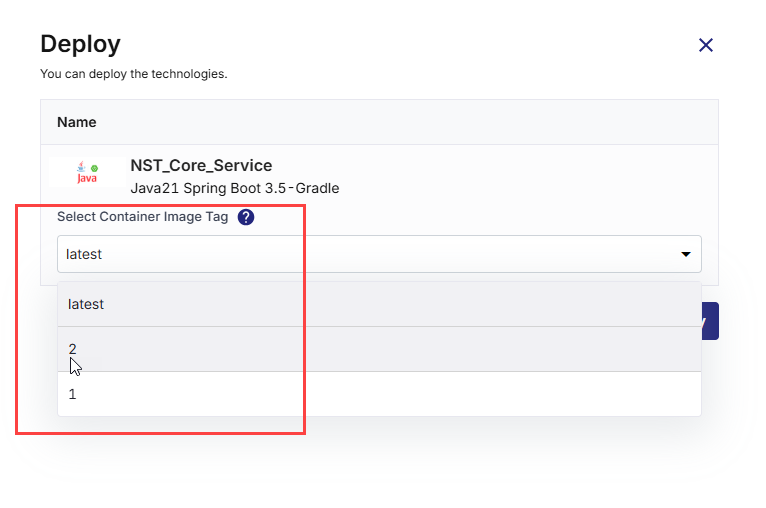Click the Deploy dialog title
This screenshot has height=508, width=766.
tap(81, 44)
